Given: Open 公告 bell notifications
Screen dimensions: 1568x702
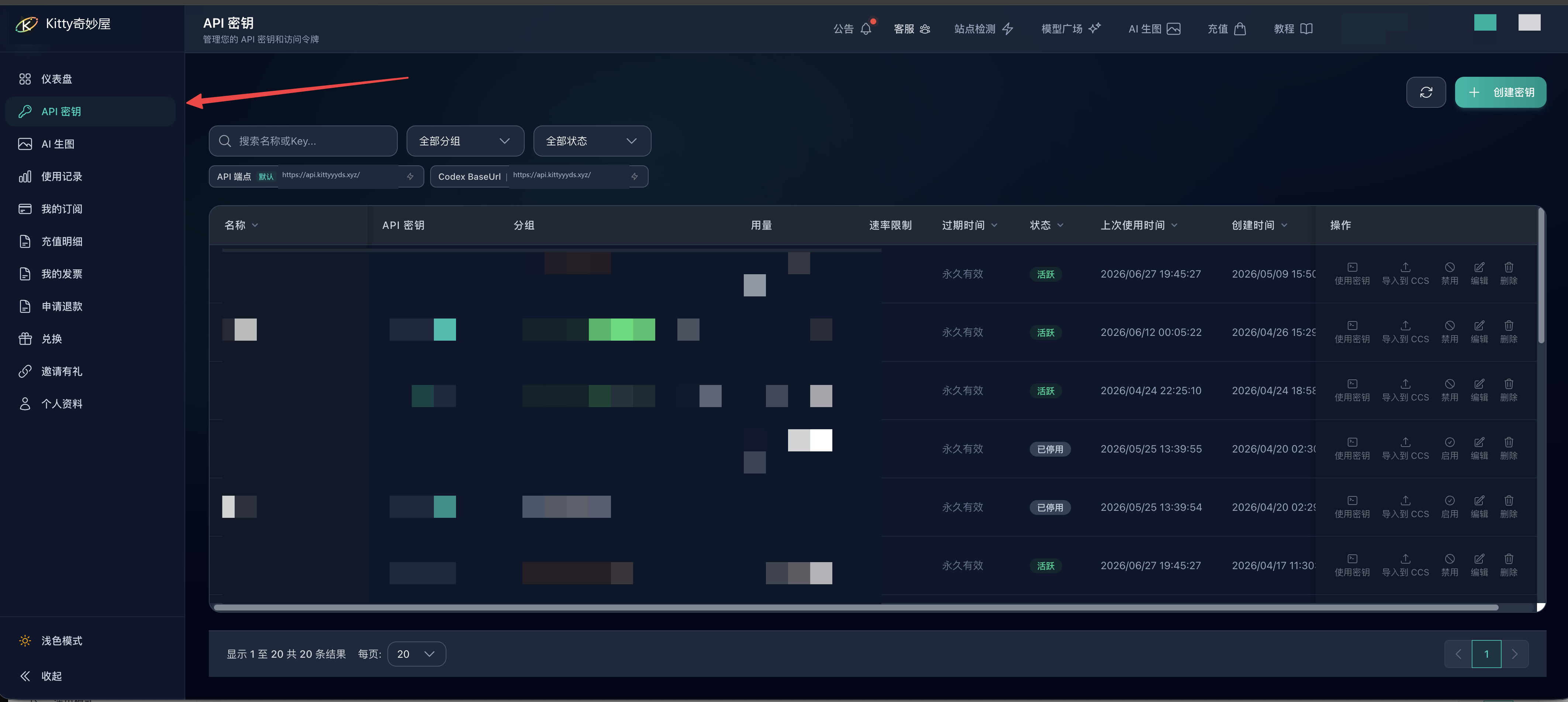Looking at the screenshot, I should point(853,29).
